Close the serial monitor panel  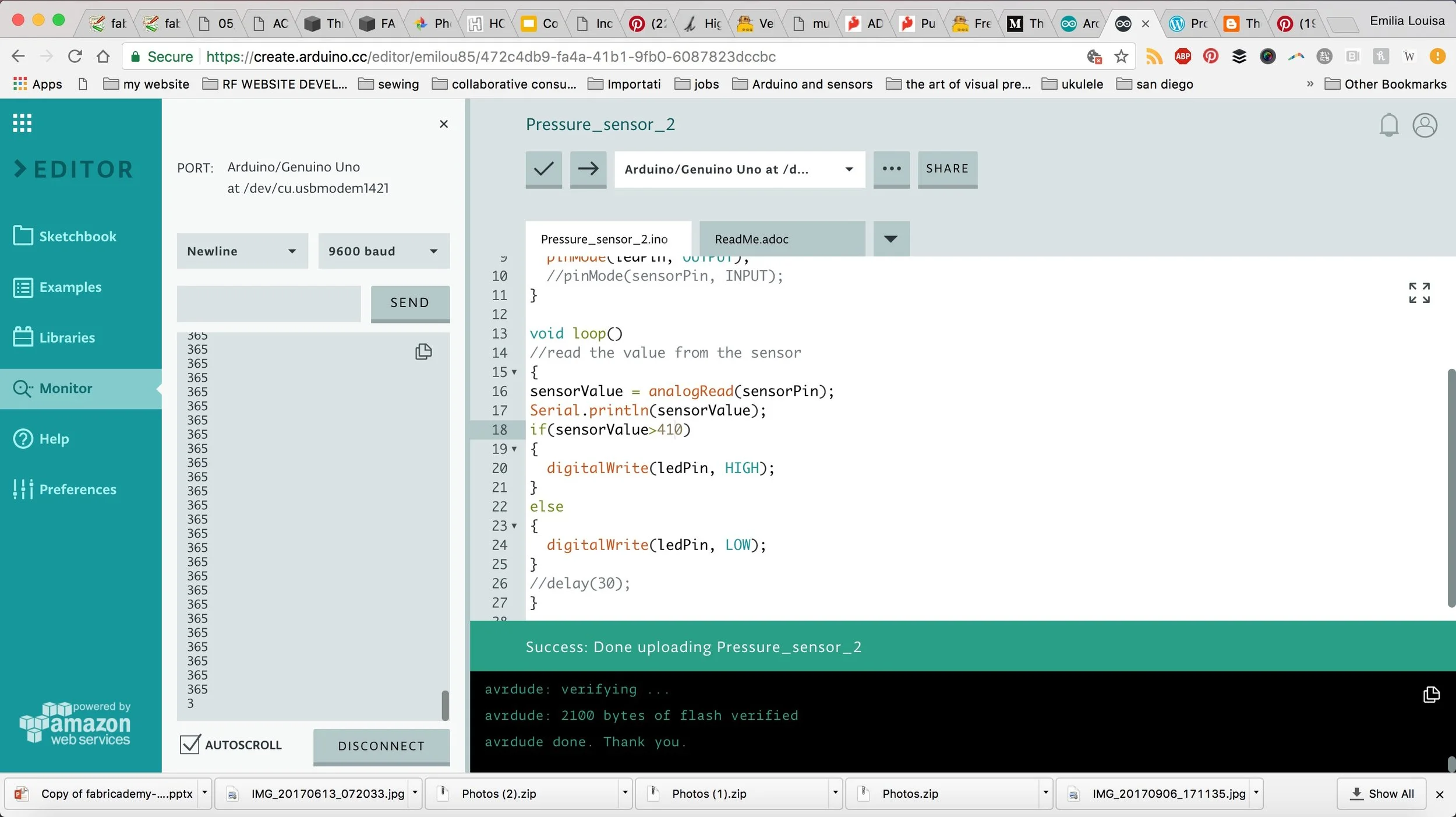pyautogui.click(x=444, y=124)
